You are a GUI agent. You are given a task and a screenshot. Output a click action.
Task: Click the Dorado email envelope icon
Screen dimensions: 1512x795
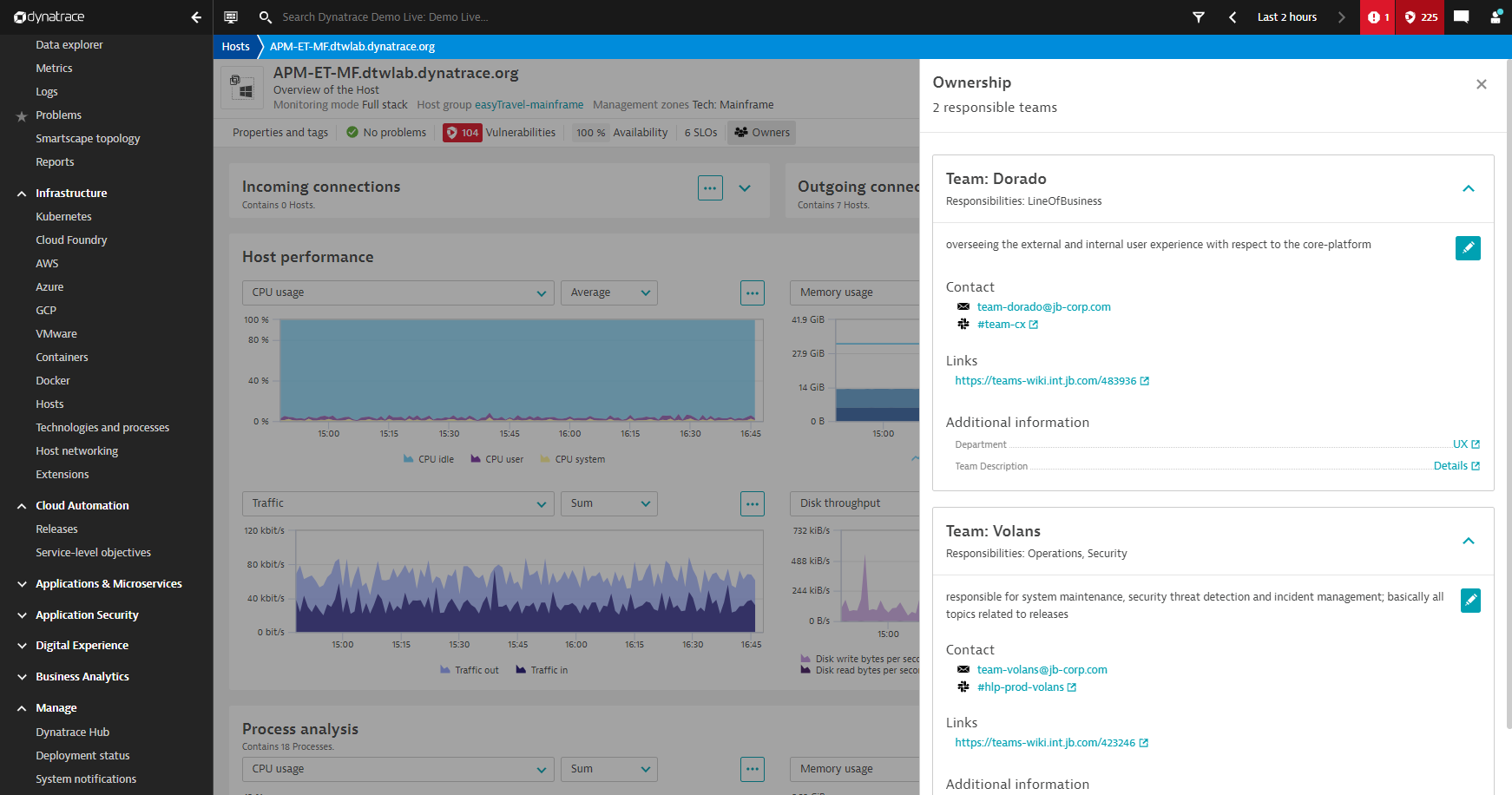pos(963,306)
